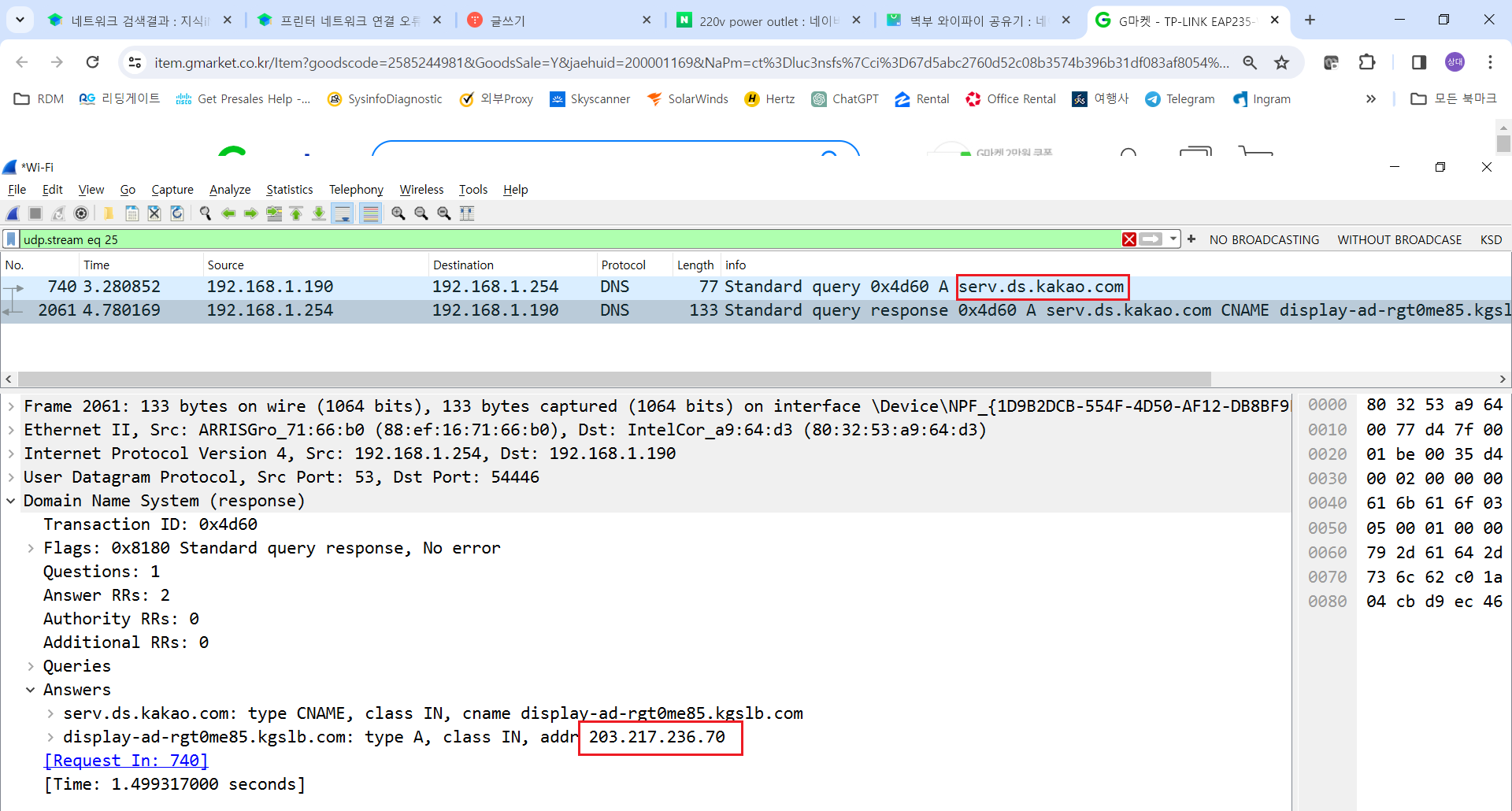1512x811 pixels.
Task: Close this capture file icon
Action: point(154,213)
